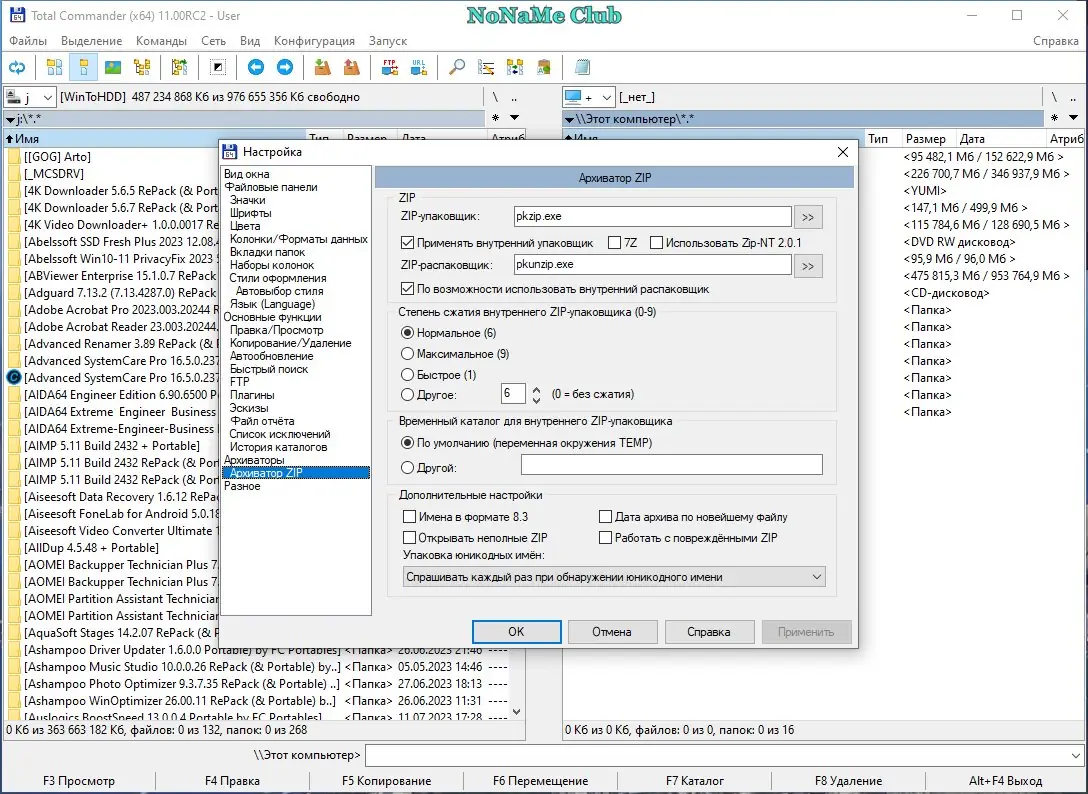Click 'Отмена' button in dialog
Image resolution: width=1088 pixels, height=794 pixels.
(x=612, y=632)
